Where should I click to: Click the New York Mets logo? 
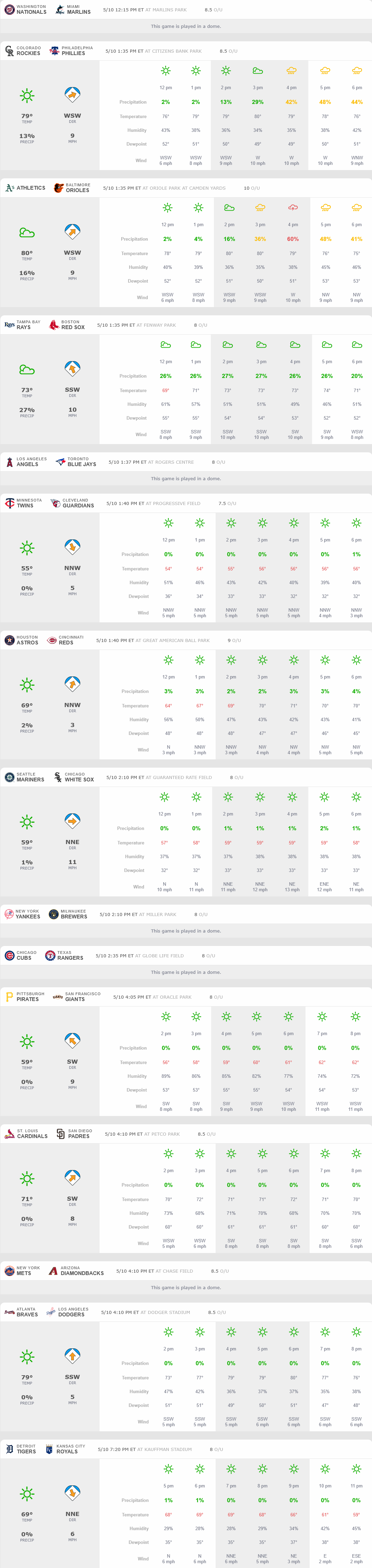tap(9, 1271)
